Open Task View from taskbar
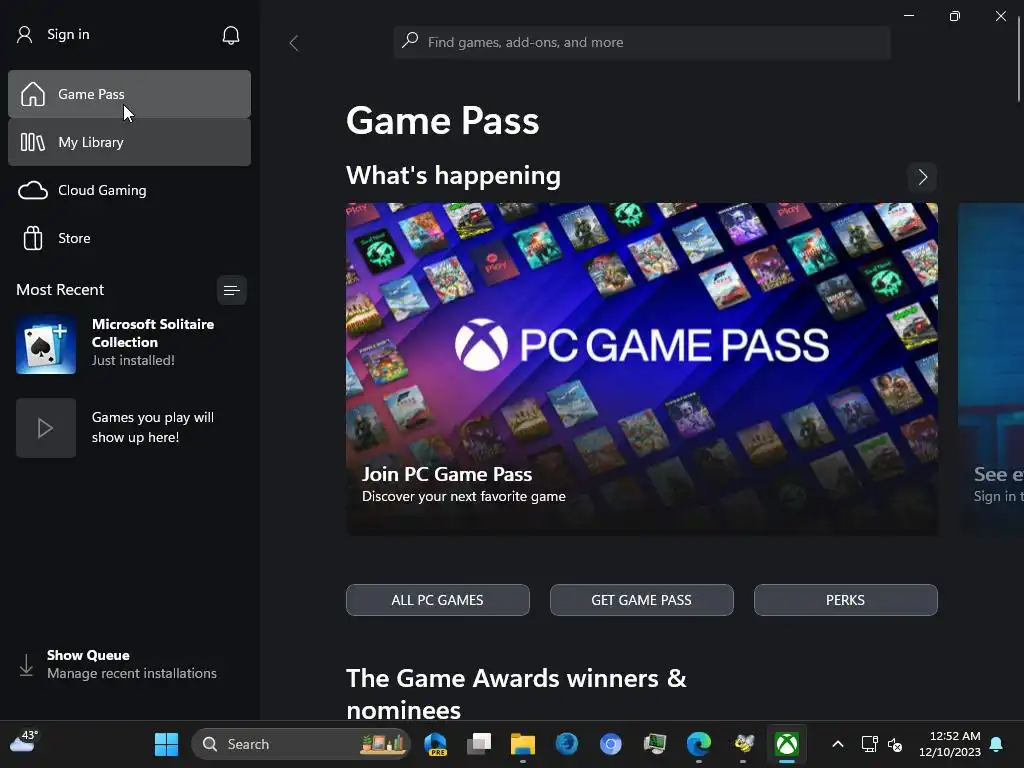The height and width of the screenshot is (768, 1024). (479, 744)
